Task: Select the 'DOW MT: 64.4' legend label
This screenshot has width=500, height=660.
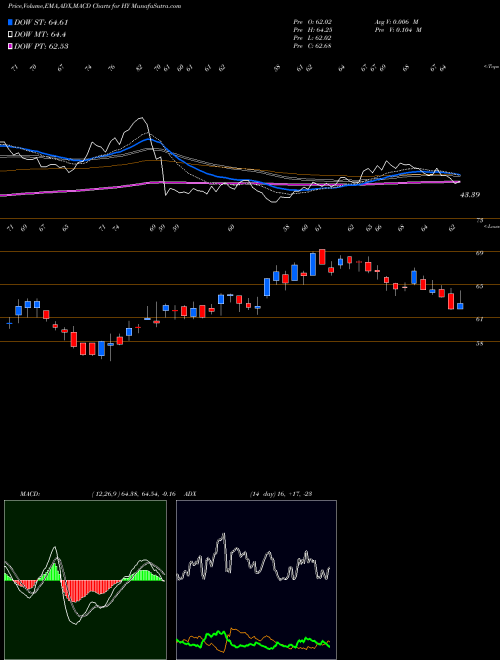Action: click(x=40, y=35)
